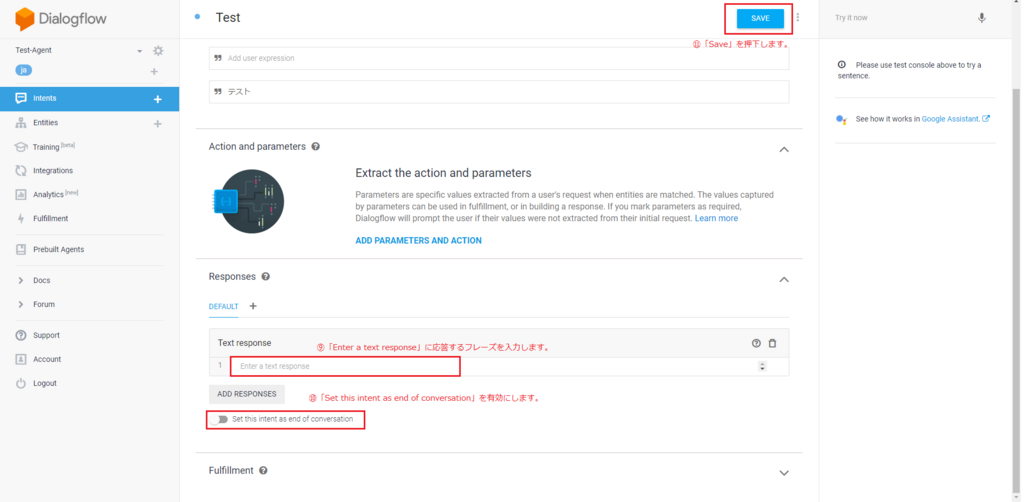
Task: Create intent with plus icon next to Intents
Action: coord(157,99)
